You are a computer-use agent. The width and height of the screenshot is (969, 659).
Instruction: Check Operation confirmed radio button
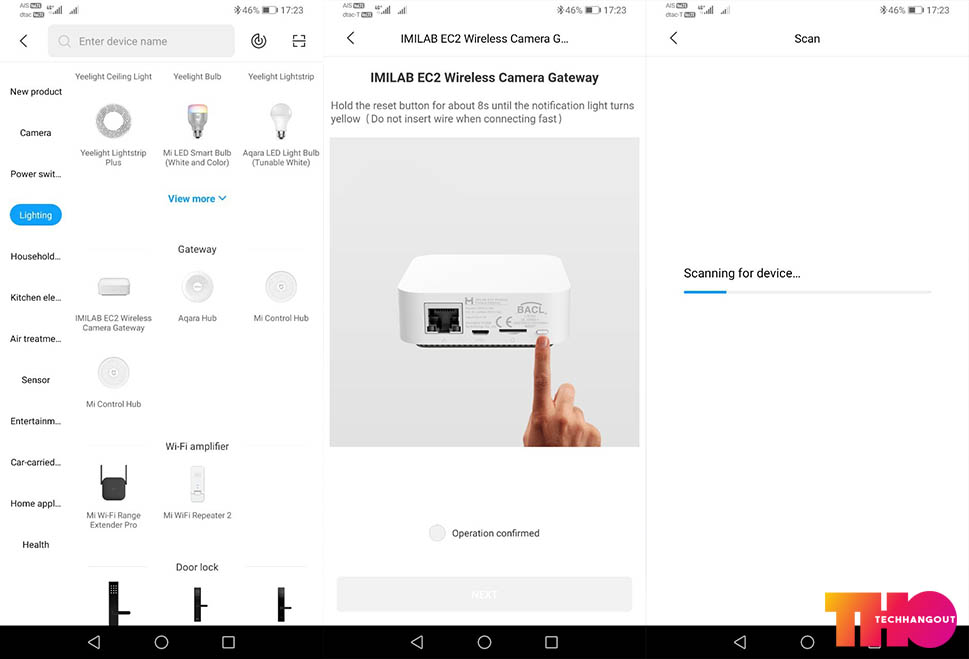(437, 533)
